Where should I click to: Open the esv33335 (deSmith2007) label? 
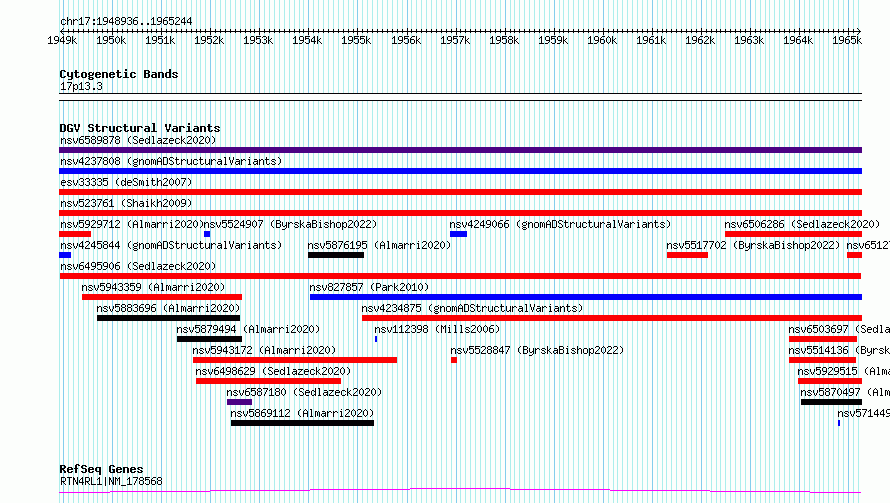pyautogui.click(x=126, y=182)
